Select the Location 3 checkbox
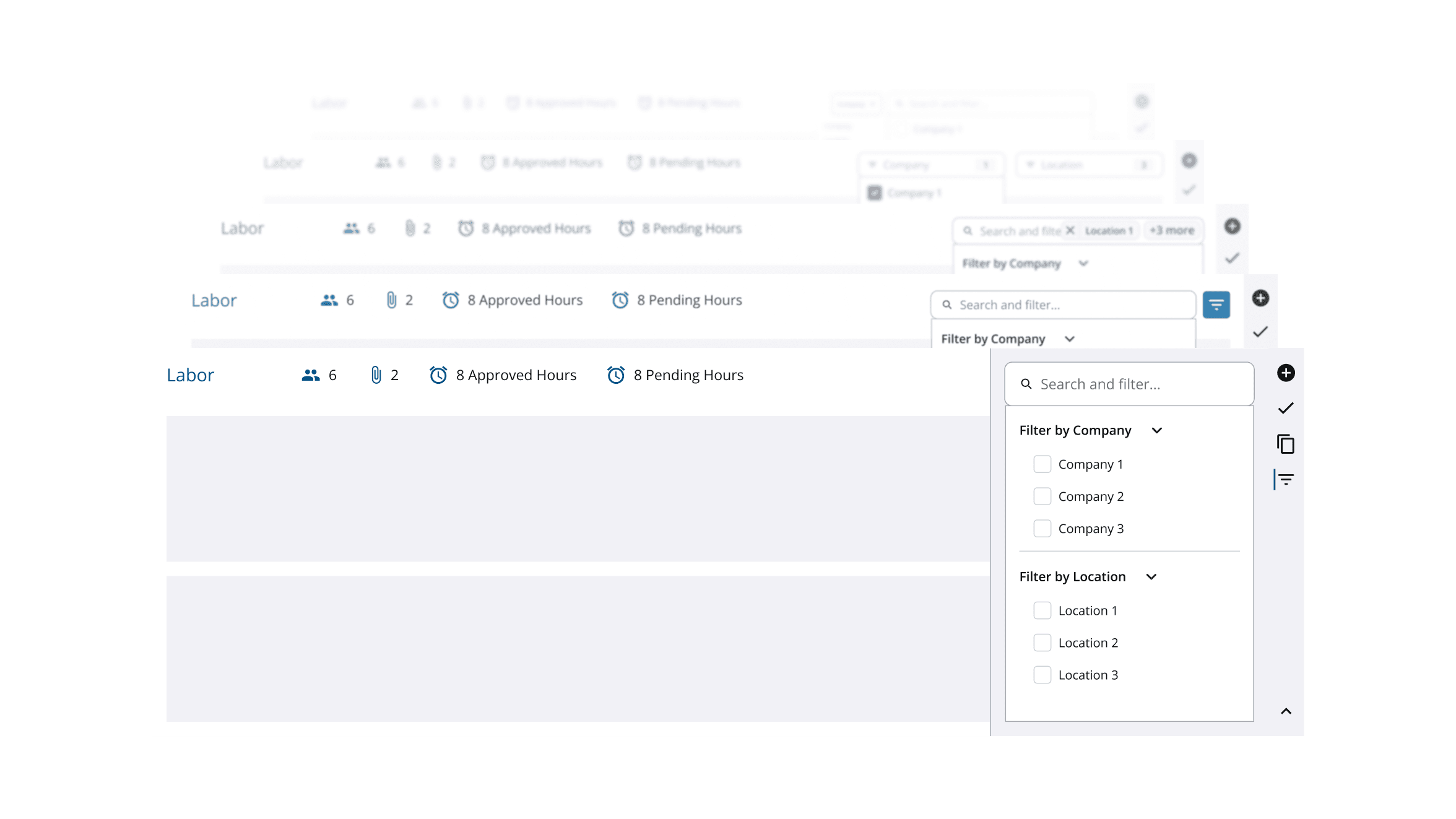 tap(1042, 675)
